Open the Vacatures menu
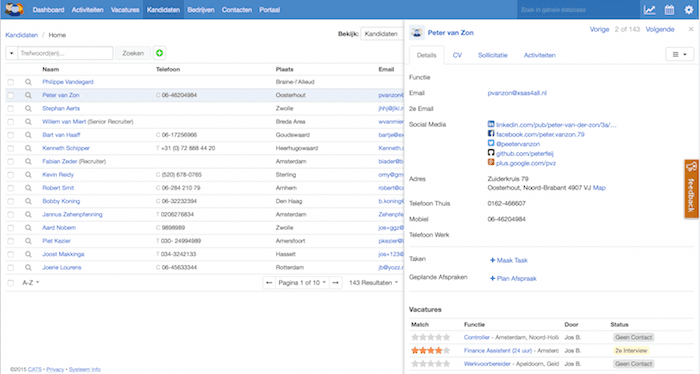 (x=125, y=10)
